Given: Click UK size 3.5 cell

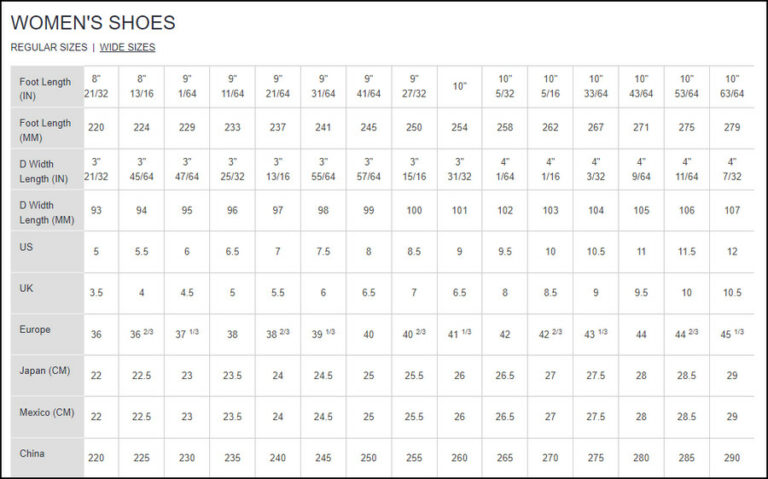Looking at the screenshot, I should click(96, 293).
